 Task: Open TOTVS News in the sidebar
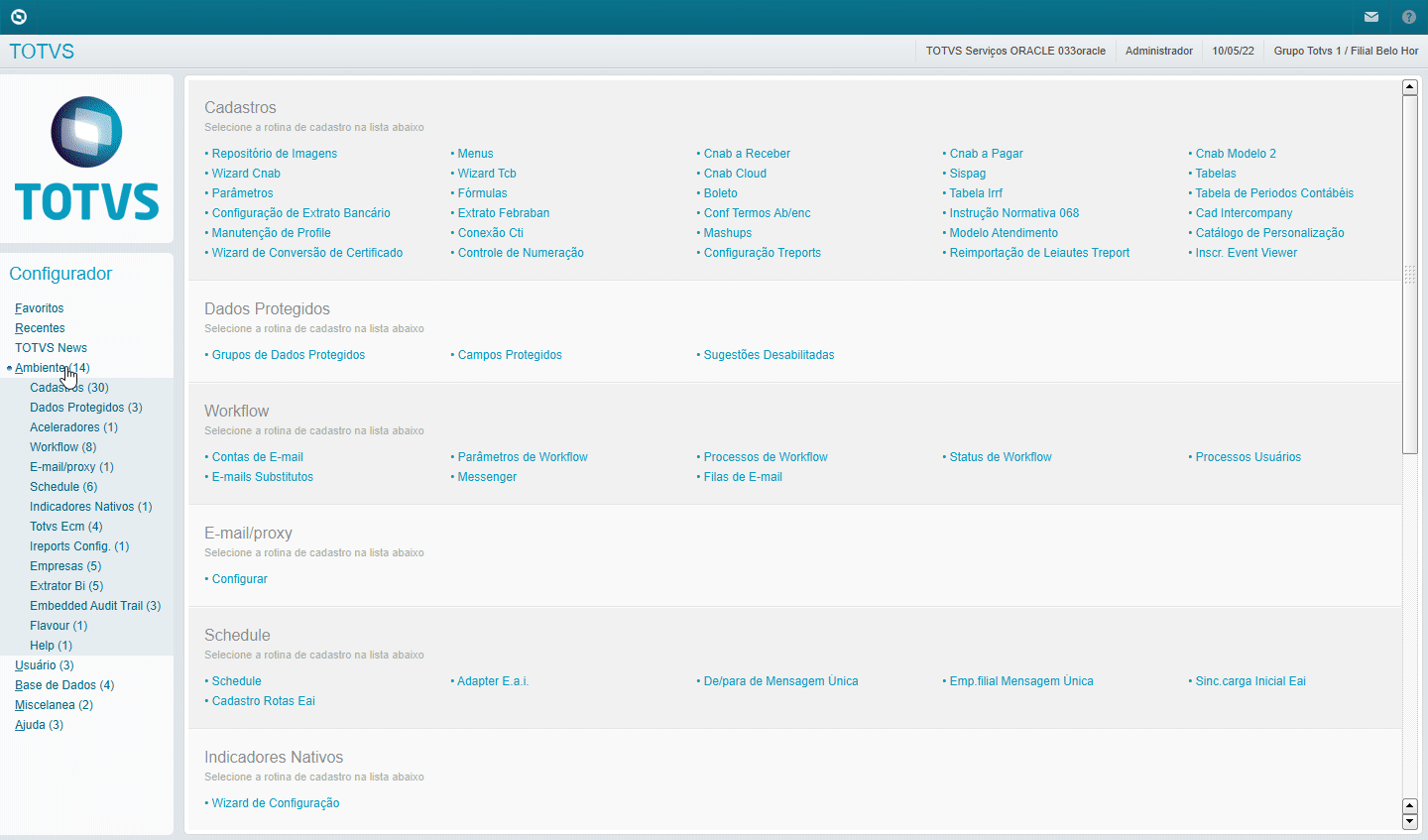tap(51, 348)
